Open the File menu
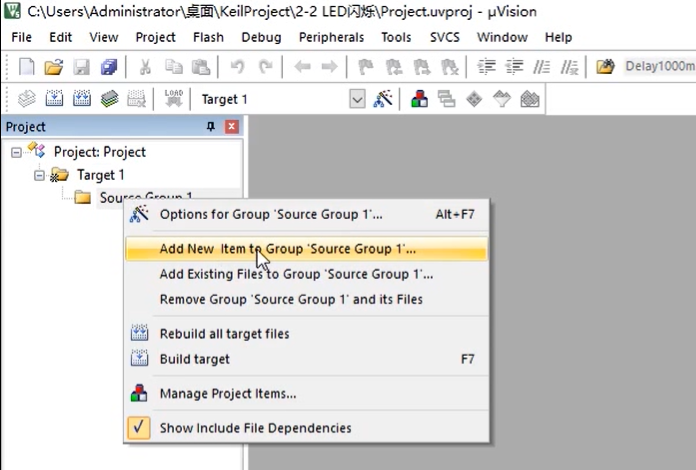696x470 pixels. pyautogui.click(x=21, y=37)
